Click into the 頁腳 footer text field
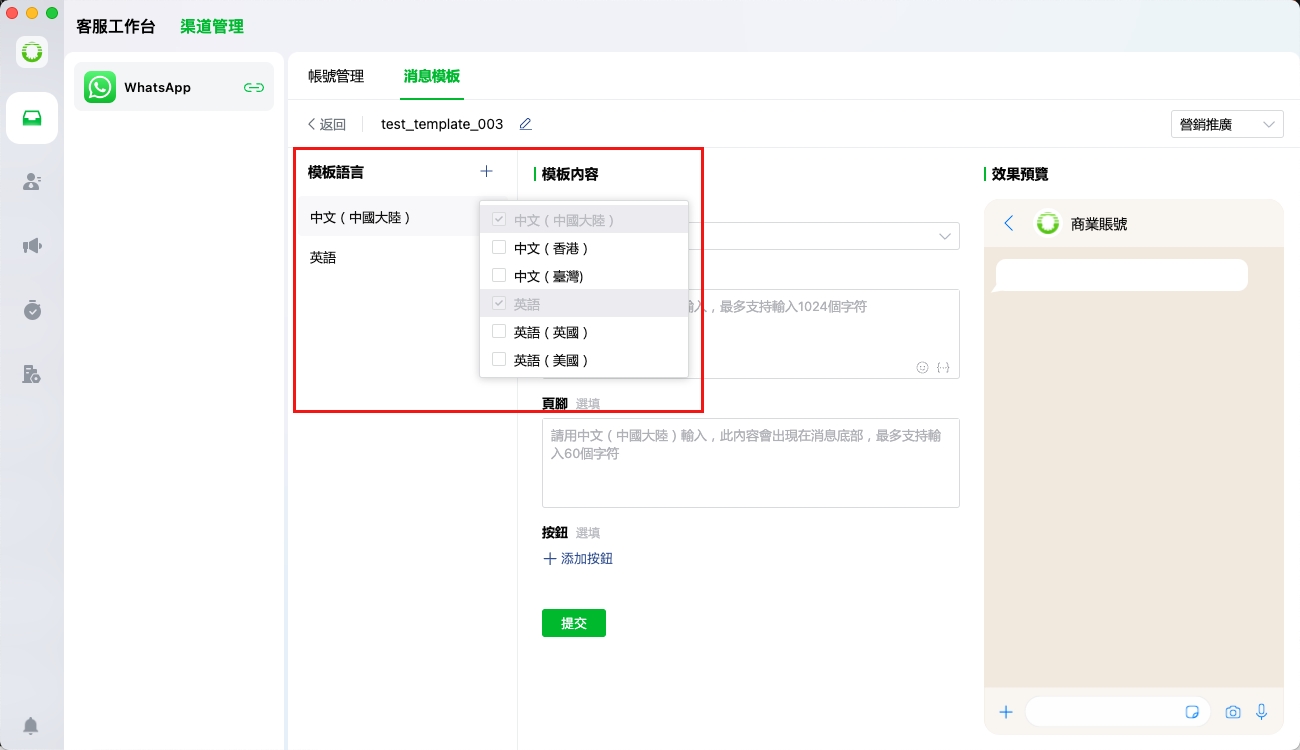The height and width of the screenshot is (750, 1300). click(750, 463)
